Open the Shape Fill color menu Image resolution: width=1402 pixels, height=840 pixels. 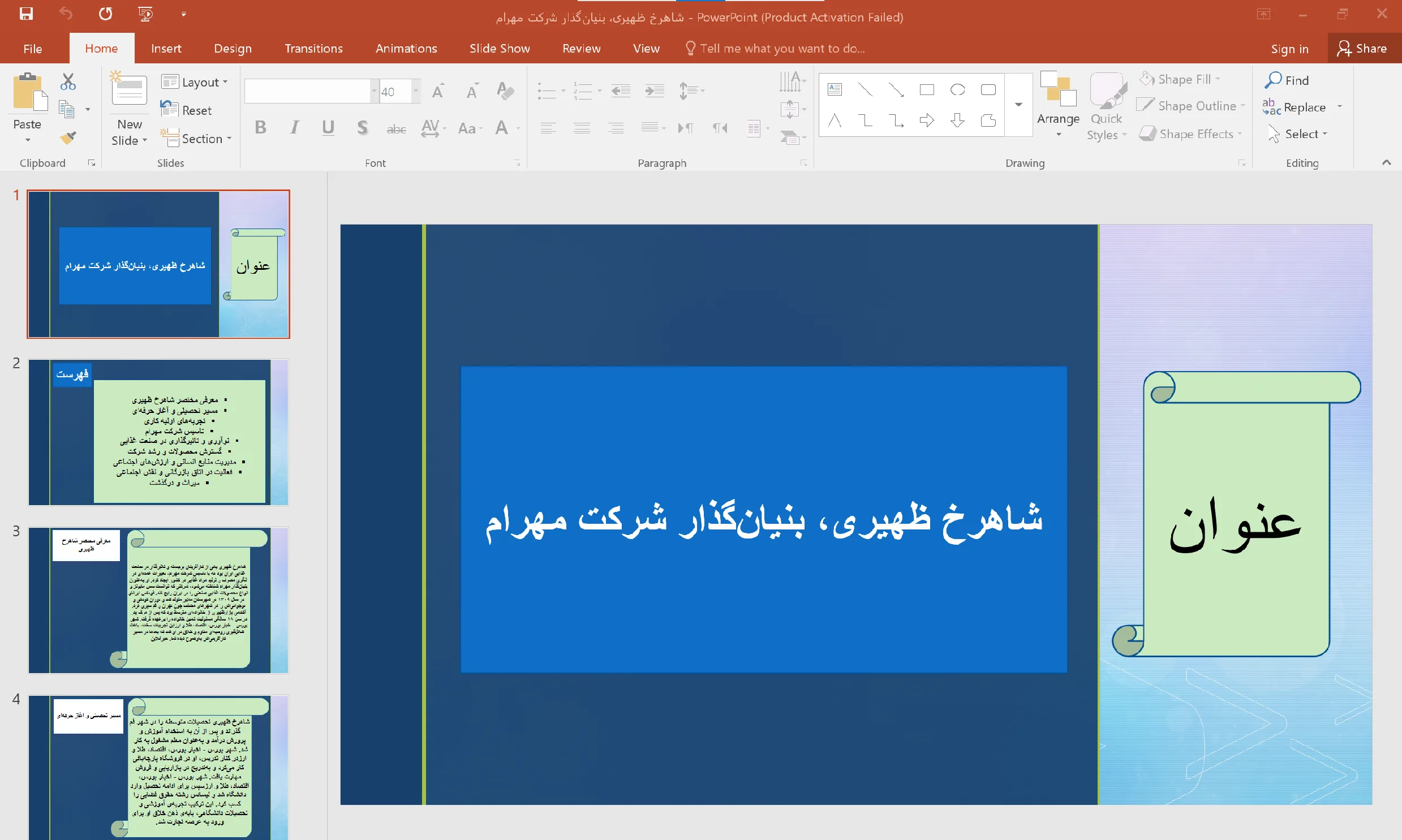coord(1180,79)
